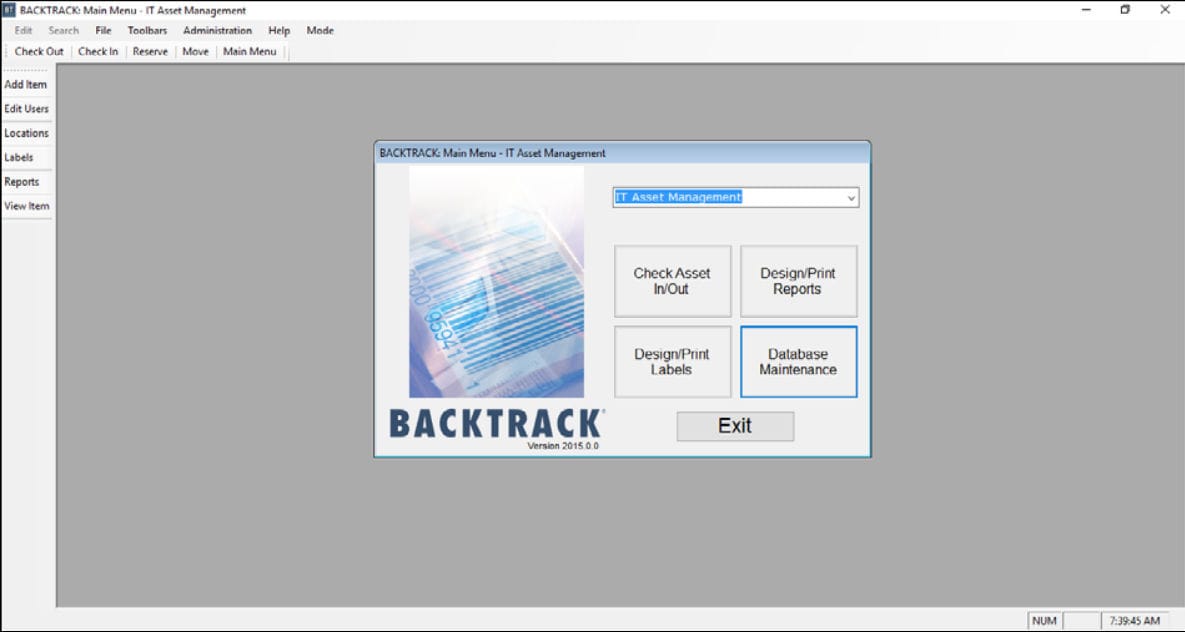Open Database Maintenance
Viewport: 1185px width, 632px height.
[x=798, y=361]
